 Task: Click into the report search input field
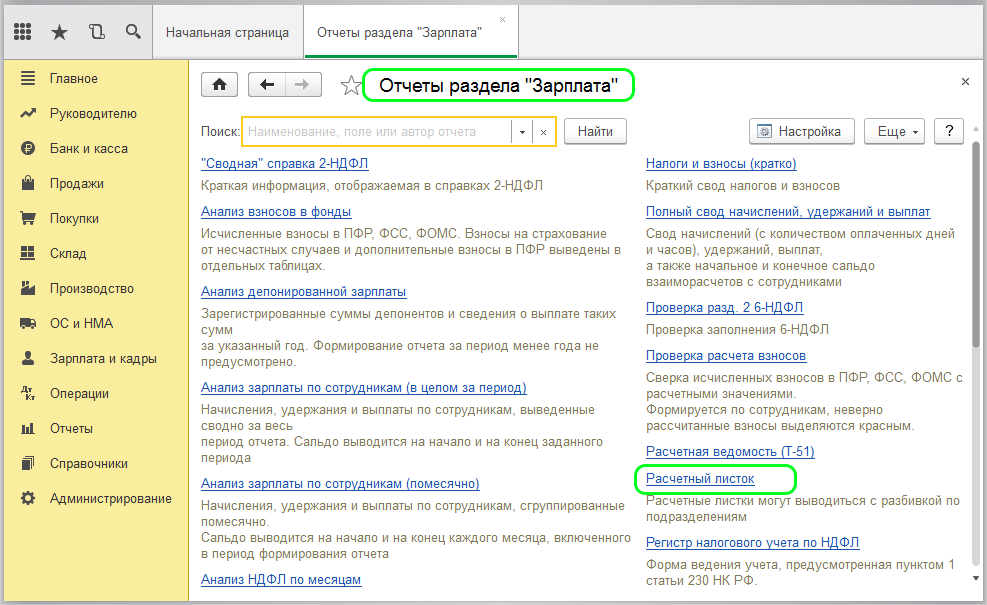376,132
